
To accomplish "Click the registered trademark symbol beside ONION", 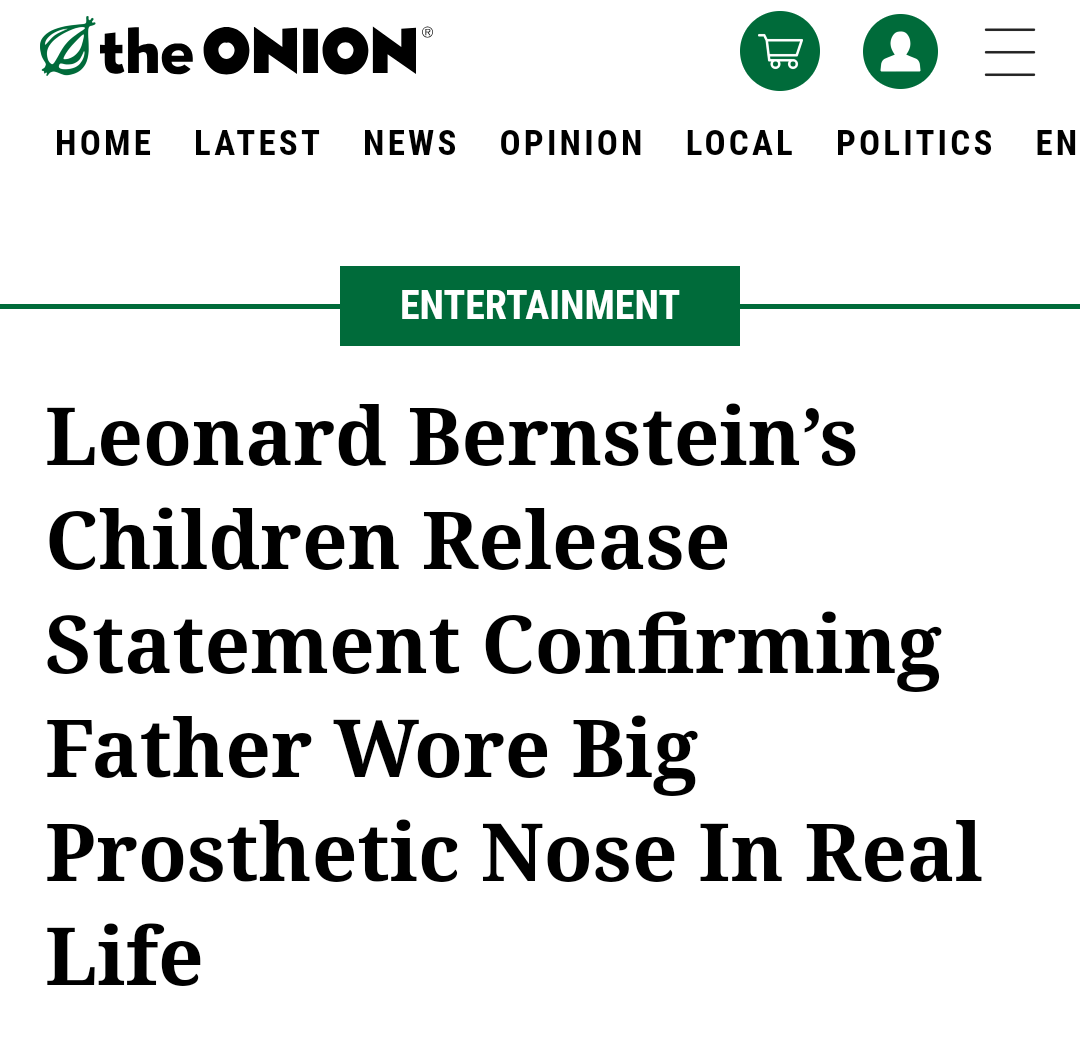I will coord(427,33).
